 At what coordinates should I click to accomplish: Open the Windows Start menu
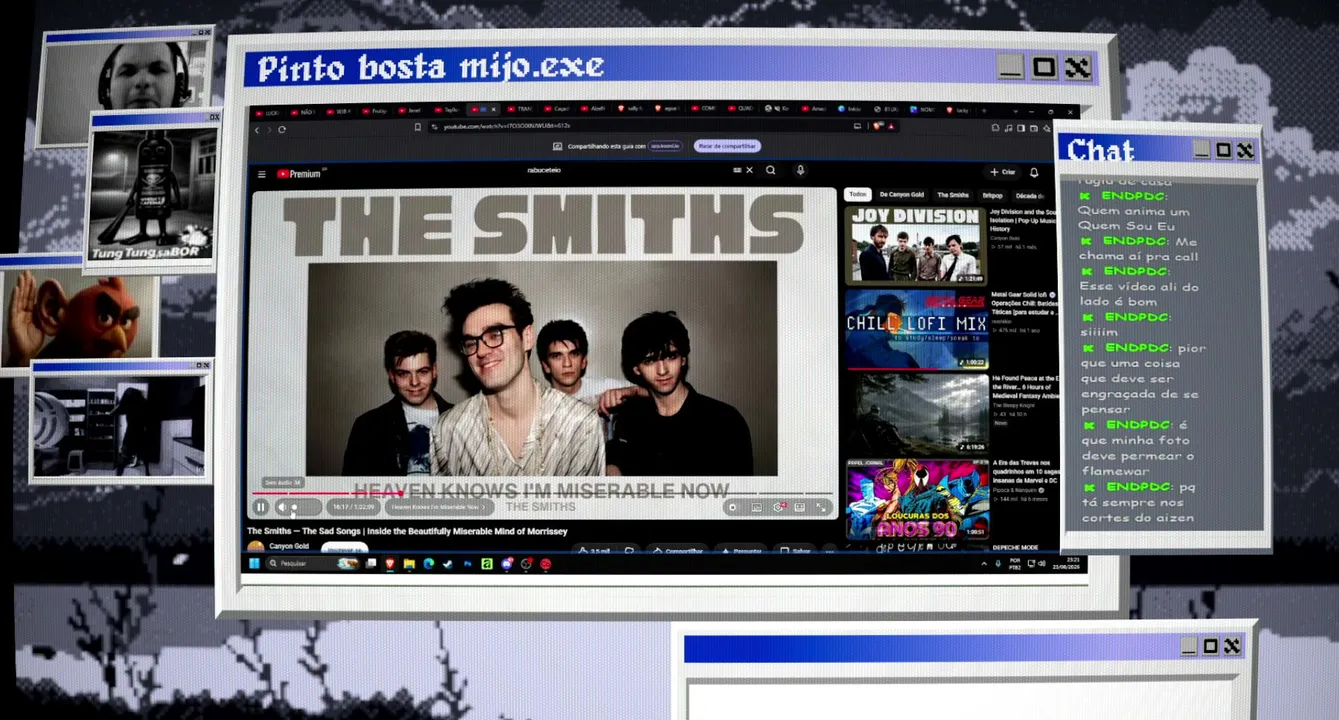pyautogui.click(x=254, y=563)
